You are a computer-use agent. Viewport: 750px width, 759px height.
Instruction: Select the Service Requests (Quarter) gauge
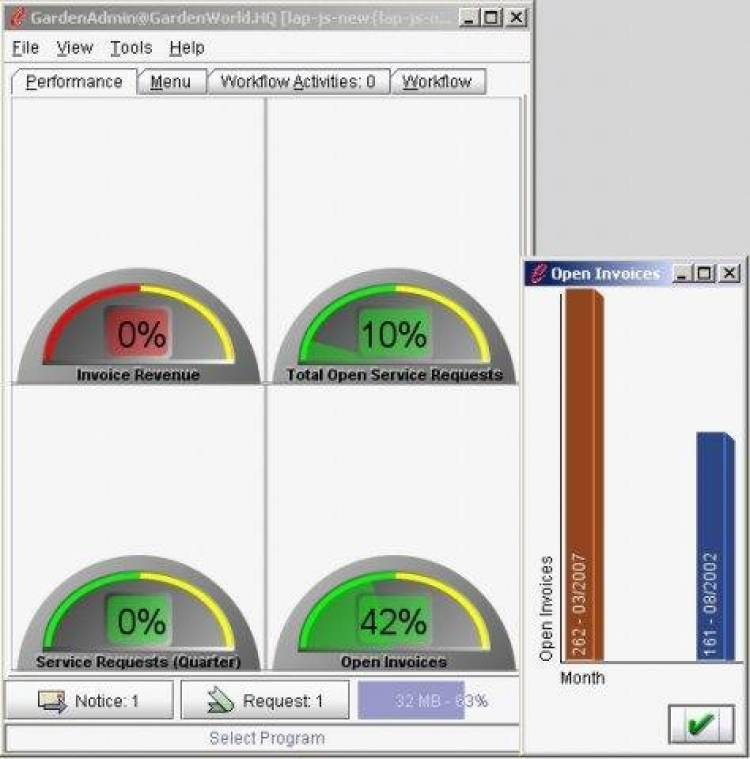[x=138, y=613]
